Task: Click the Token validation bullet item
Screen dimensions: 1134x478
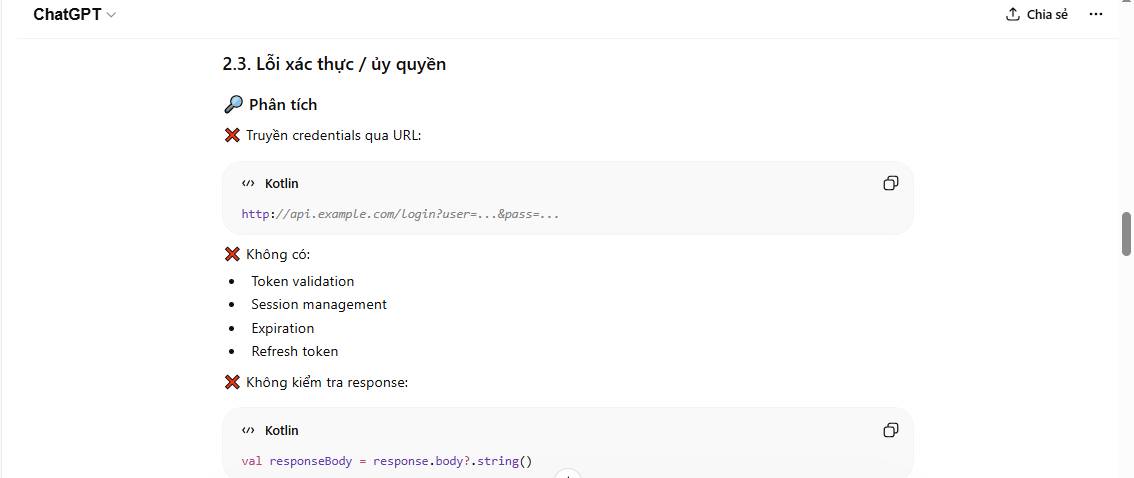Action: [302, 281]
